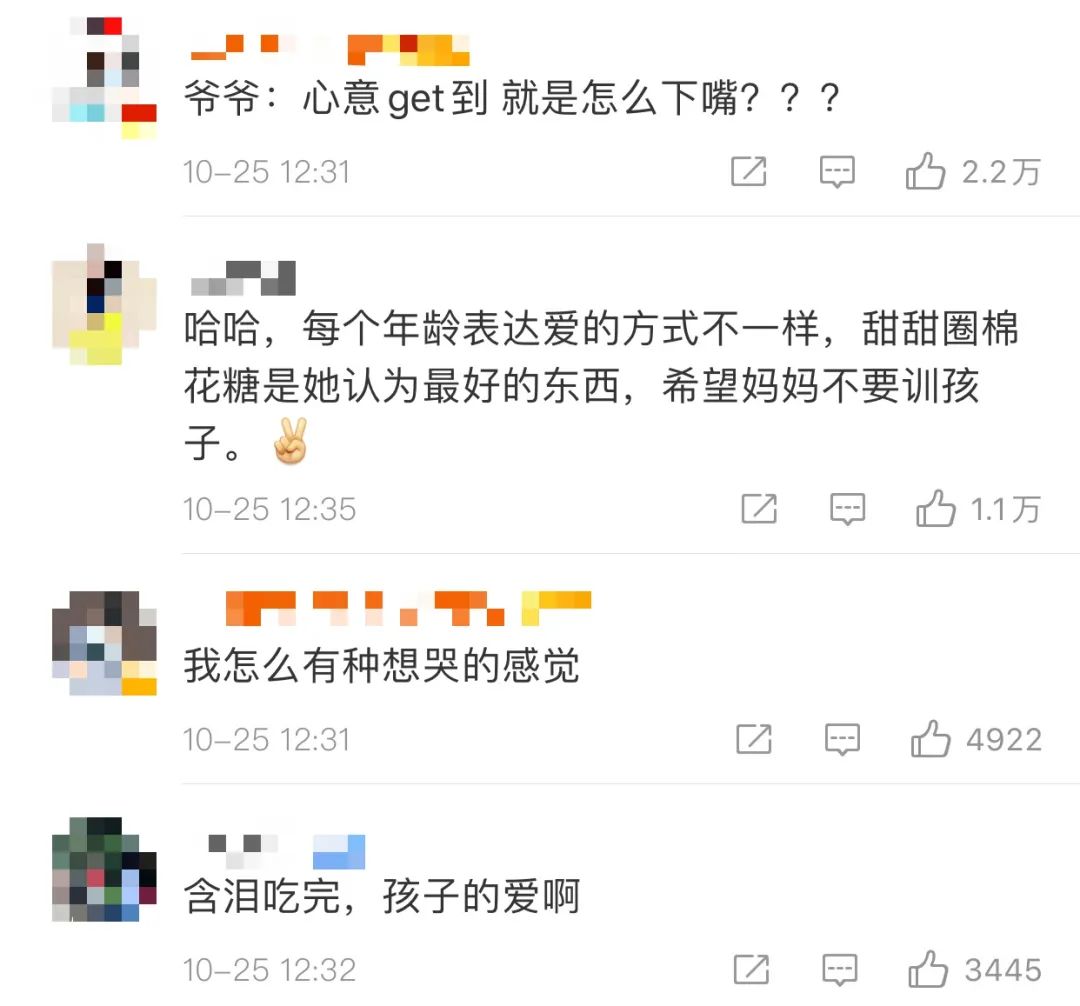Image resolution: width=1080 pixels, height=1006 pixels.
Task: Select the comment text 含泪吃完，孩子的爱啊
Action: 382,896
